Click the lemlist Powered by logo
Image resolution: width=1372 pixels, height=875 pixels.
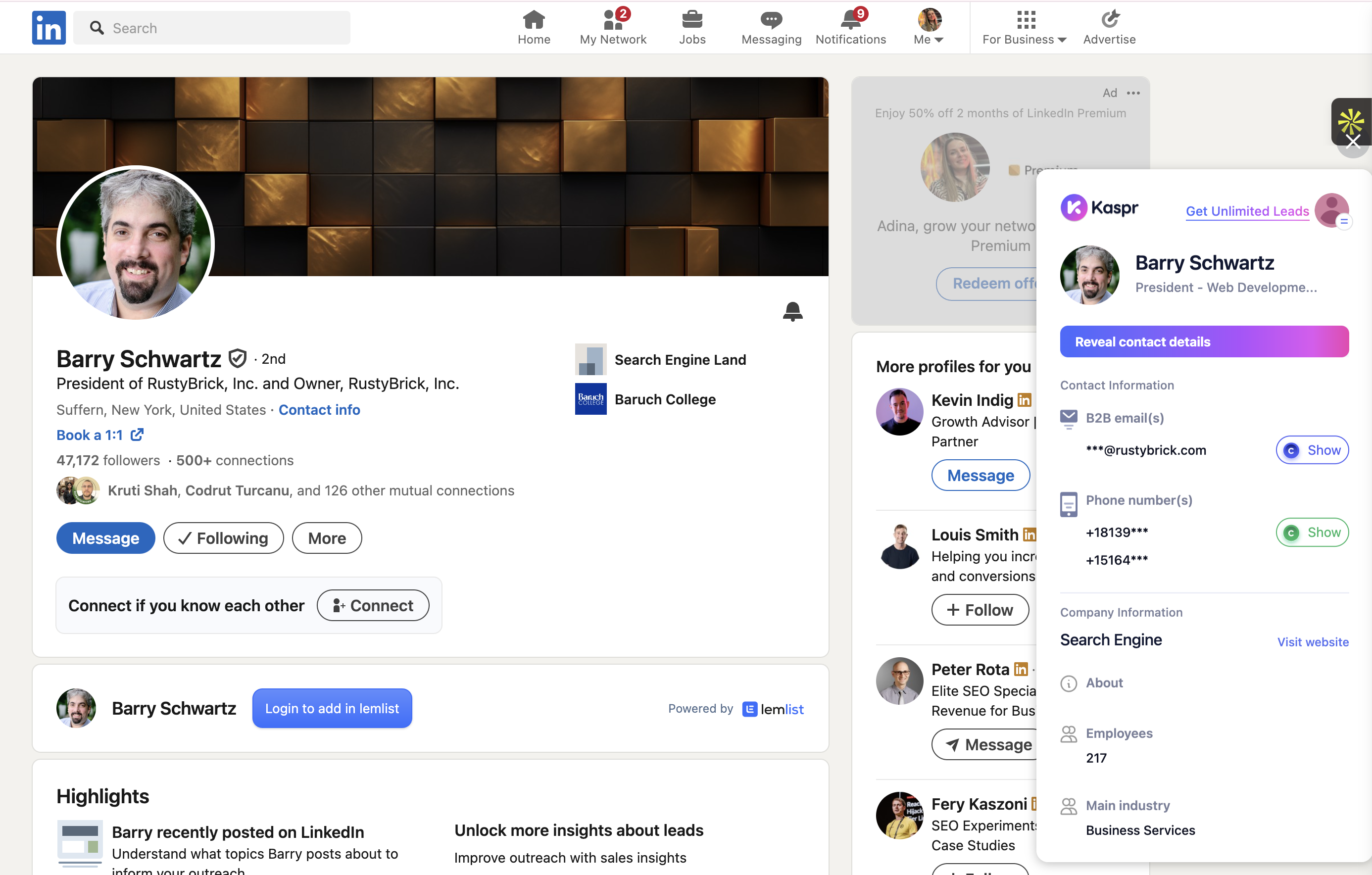(773, 709)
